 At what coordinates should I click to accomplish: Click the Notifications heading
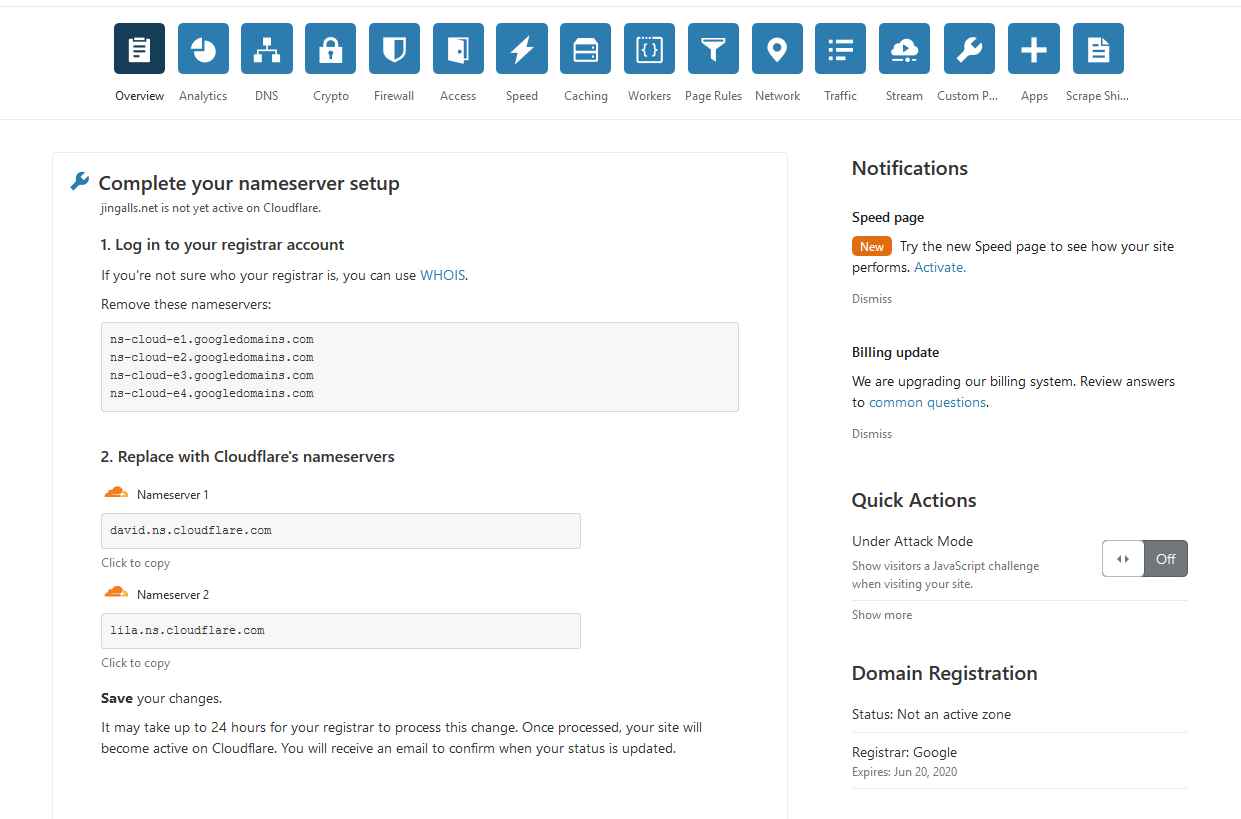coord(910,168)
